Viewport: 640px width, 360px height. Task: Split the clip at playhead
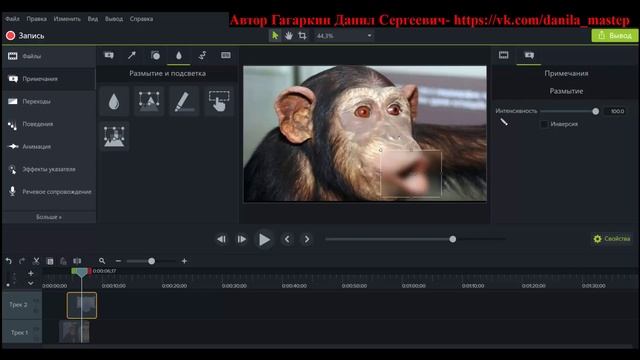77,261
